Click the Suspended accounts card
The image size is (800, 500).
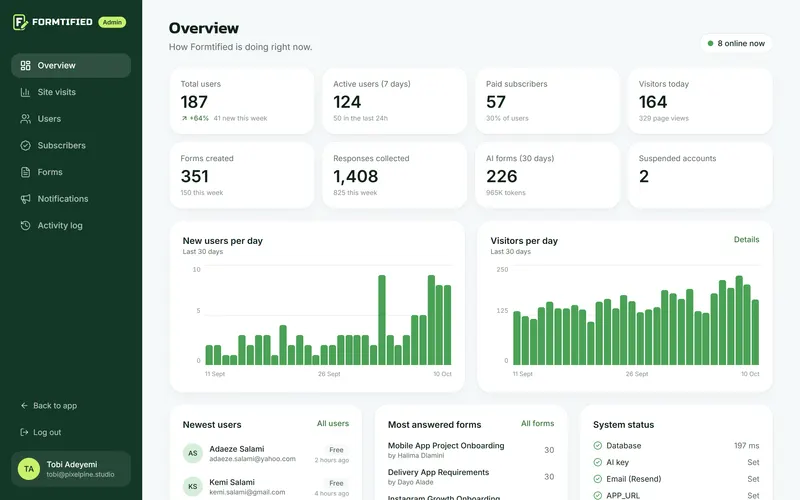point(700,175)
